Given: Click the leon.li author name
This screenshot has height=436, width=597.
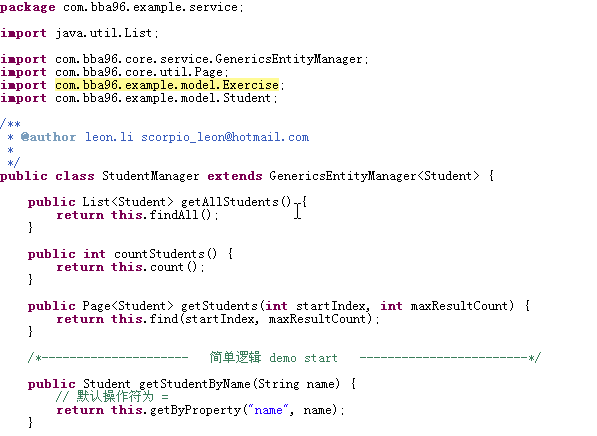Looking at the screenshot, I should pos(109,137).
